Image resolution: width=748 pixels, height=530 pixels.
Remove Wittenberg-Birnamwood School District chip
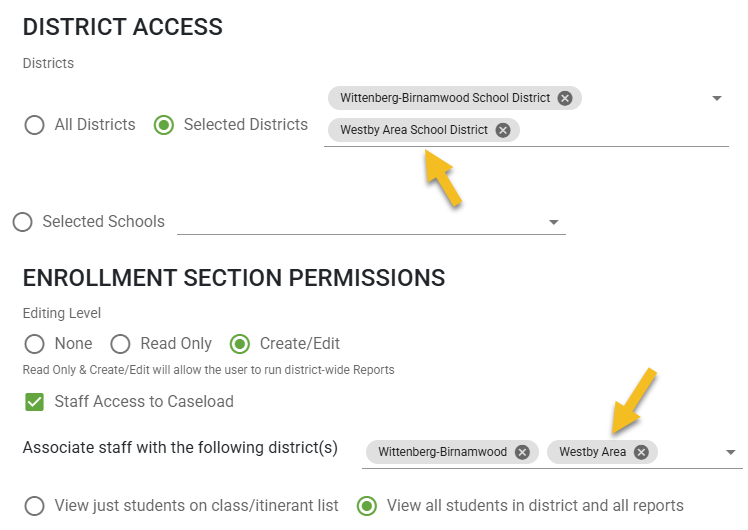565,98
